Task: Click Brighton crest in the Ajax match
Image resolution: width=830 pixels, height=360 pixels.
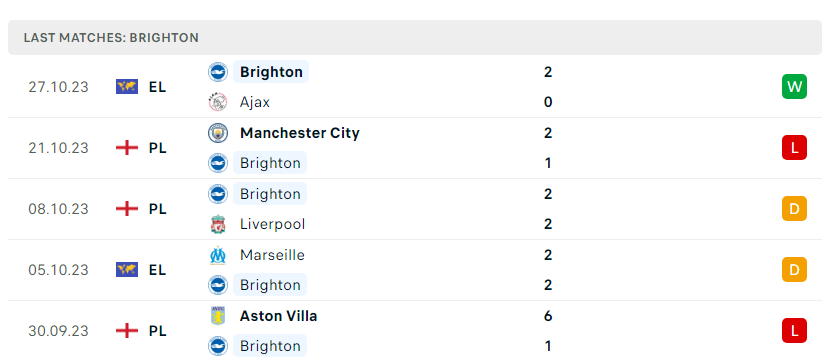Action: [218, 72]
